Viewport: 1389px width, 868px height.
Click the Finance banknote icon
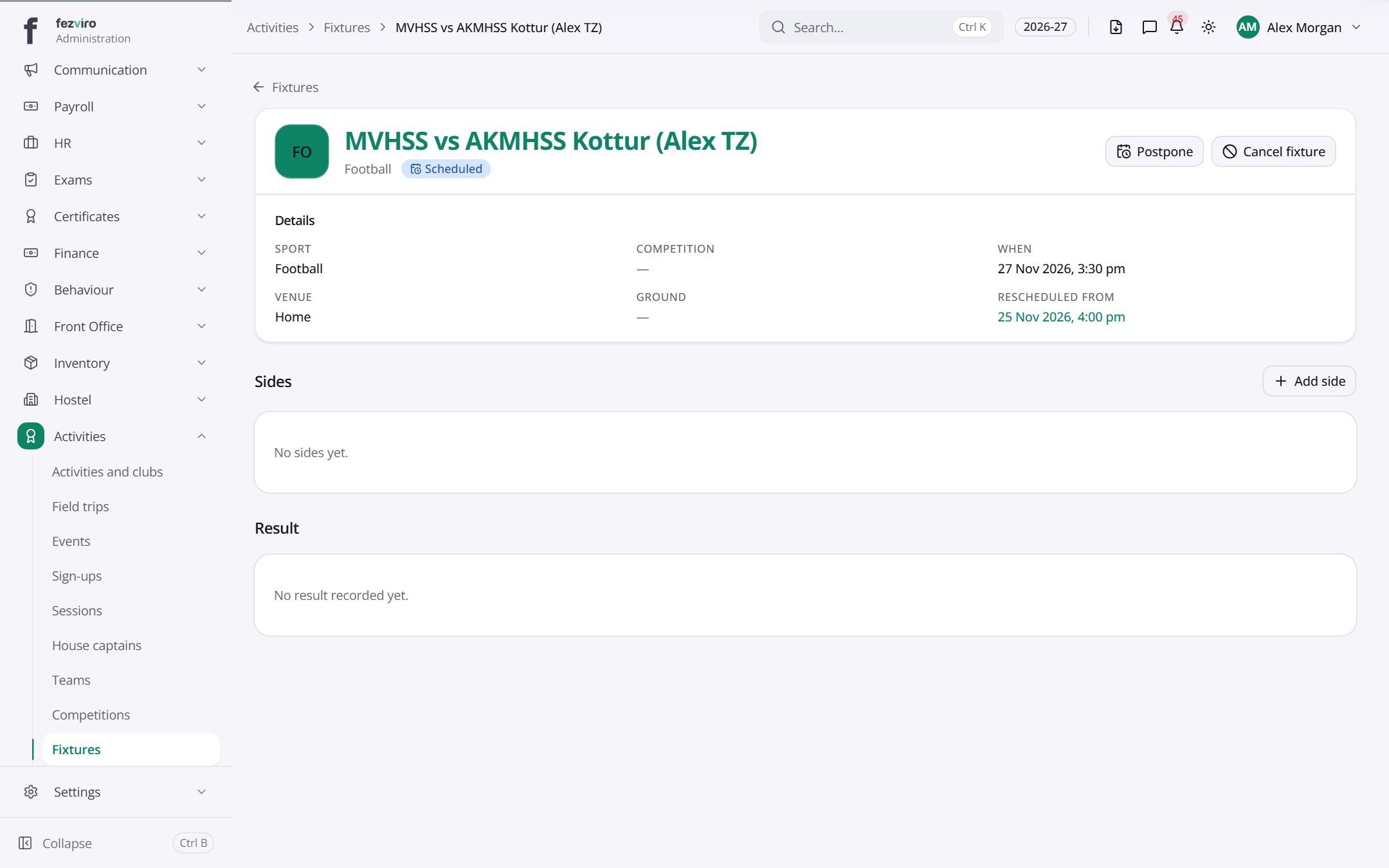31,253
